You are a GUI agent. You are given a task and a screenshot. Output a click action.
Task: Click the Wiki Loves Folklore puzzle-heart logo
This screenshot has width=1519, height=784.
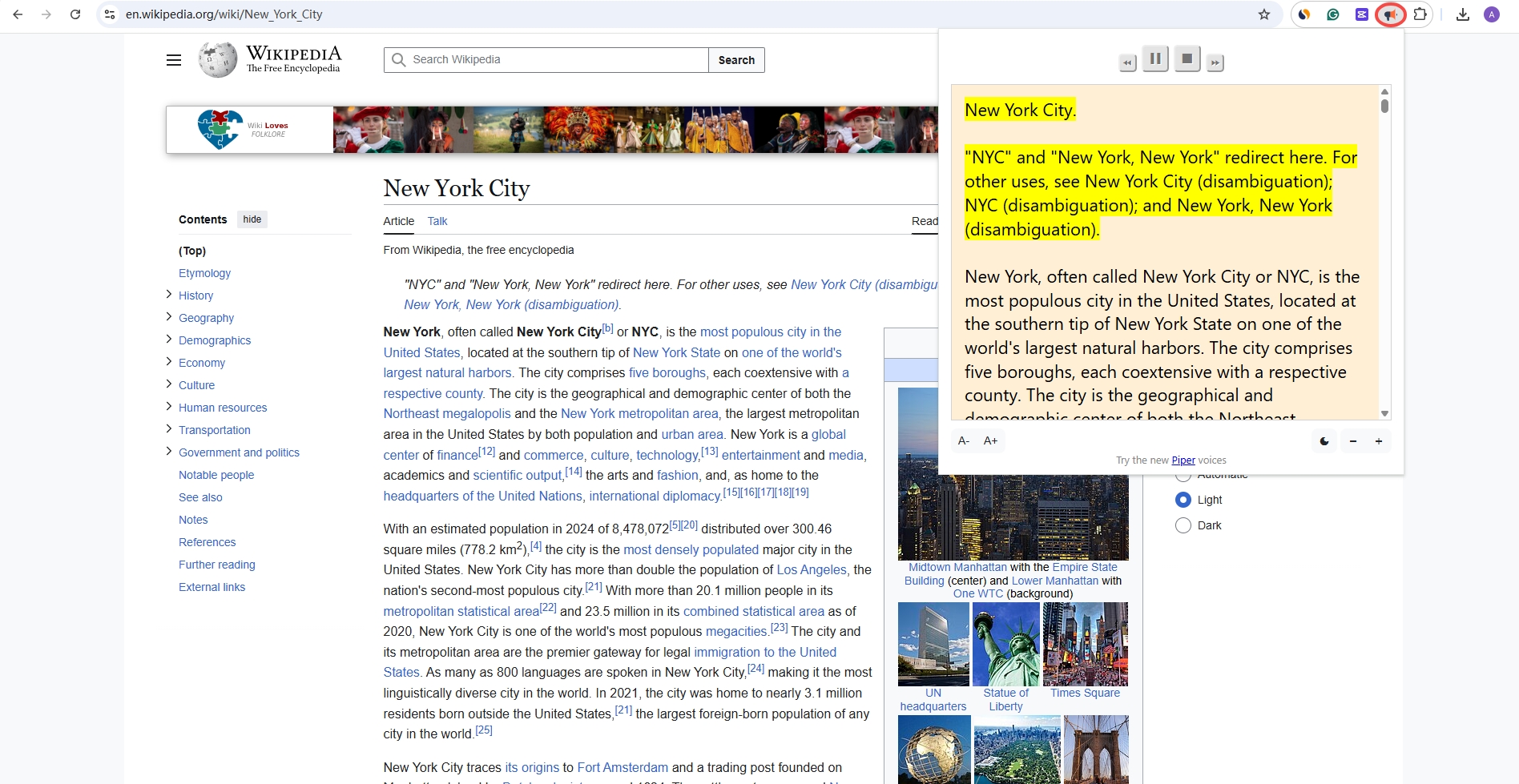[x=220, y=129]
